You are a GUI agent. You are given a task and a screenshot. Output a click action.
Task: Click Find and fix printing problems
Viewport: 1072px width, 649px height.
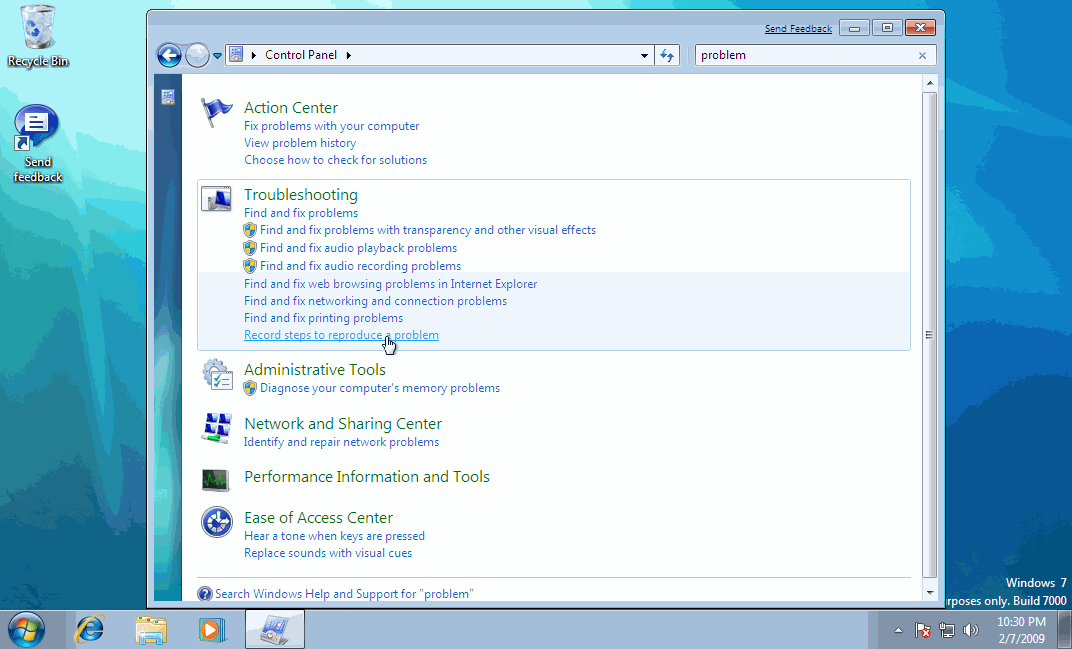[323, 318]
